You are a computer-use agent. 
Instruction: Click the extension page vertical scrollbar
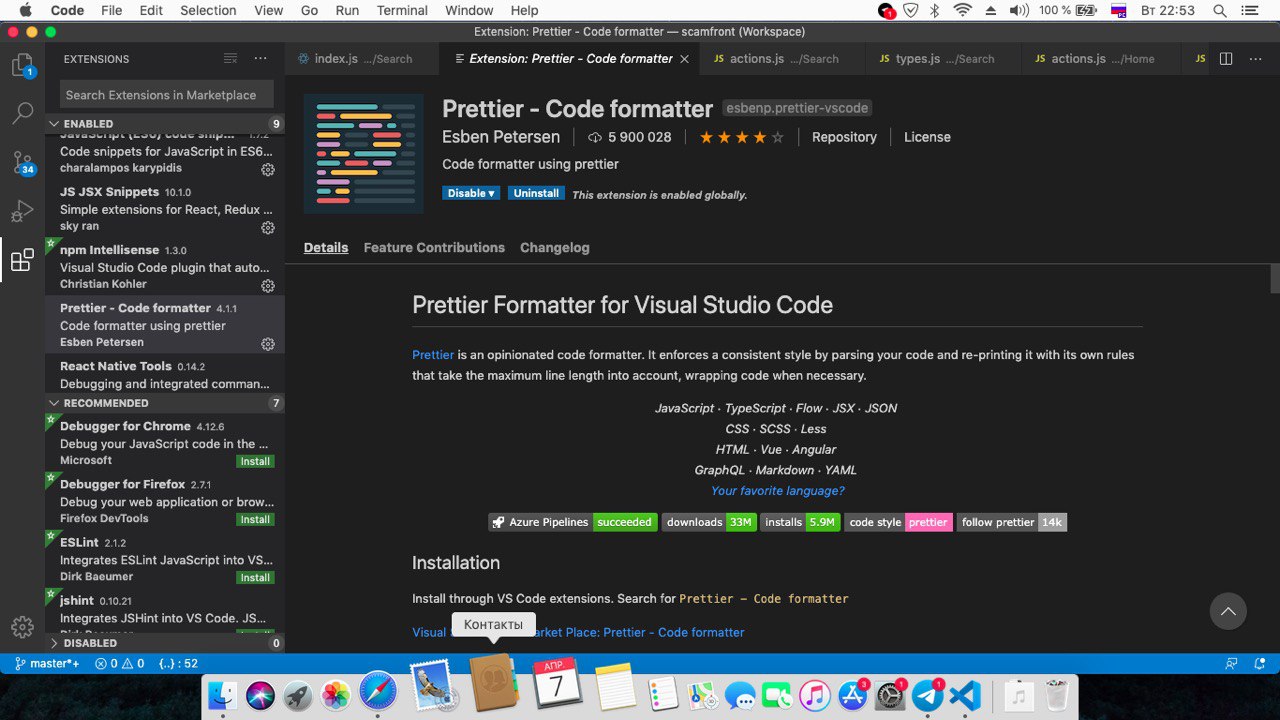1275,278
